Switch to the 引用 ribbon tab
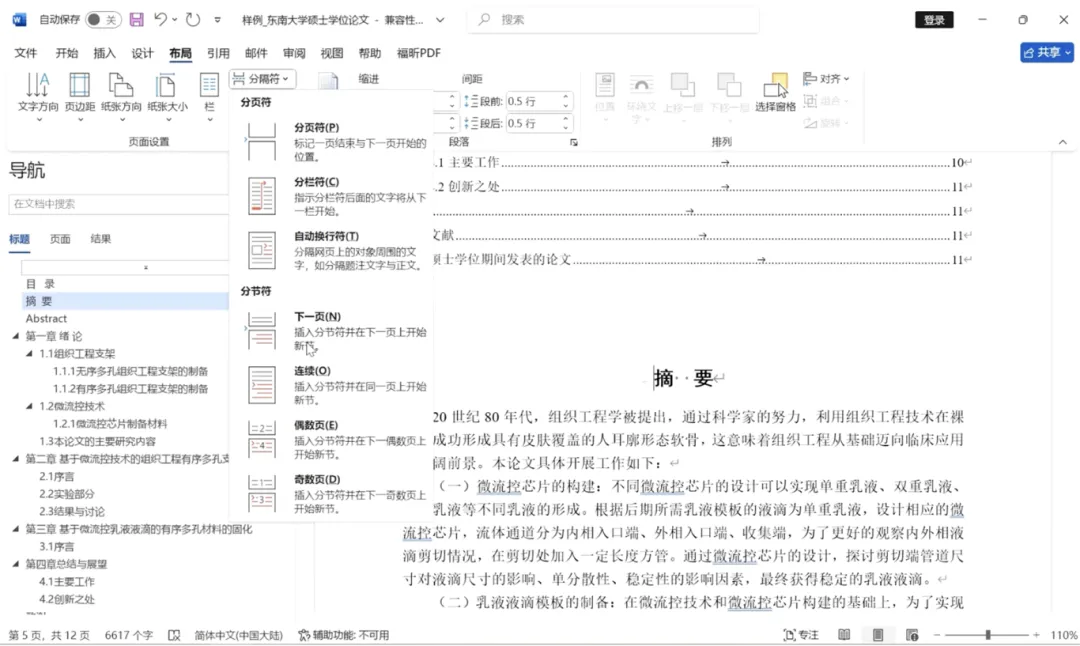 [x=218, y=53]
